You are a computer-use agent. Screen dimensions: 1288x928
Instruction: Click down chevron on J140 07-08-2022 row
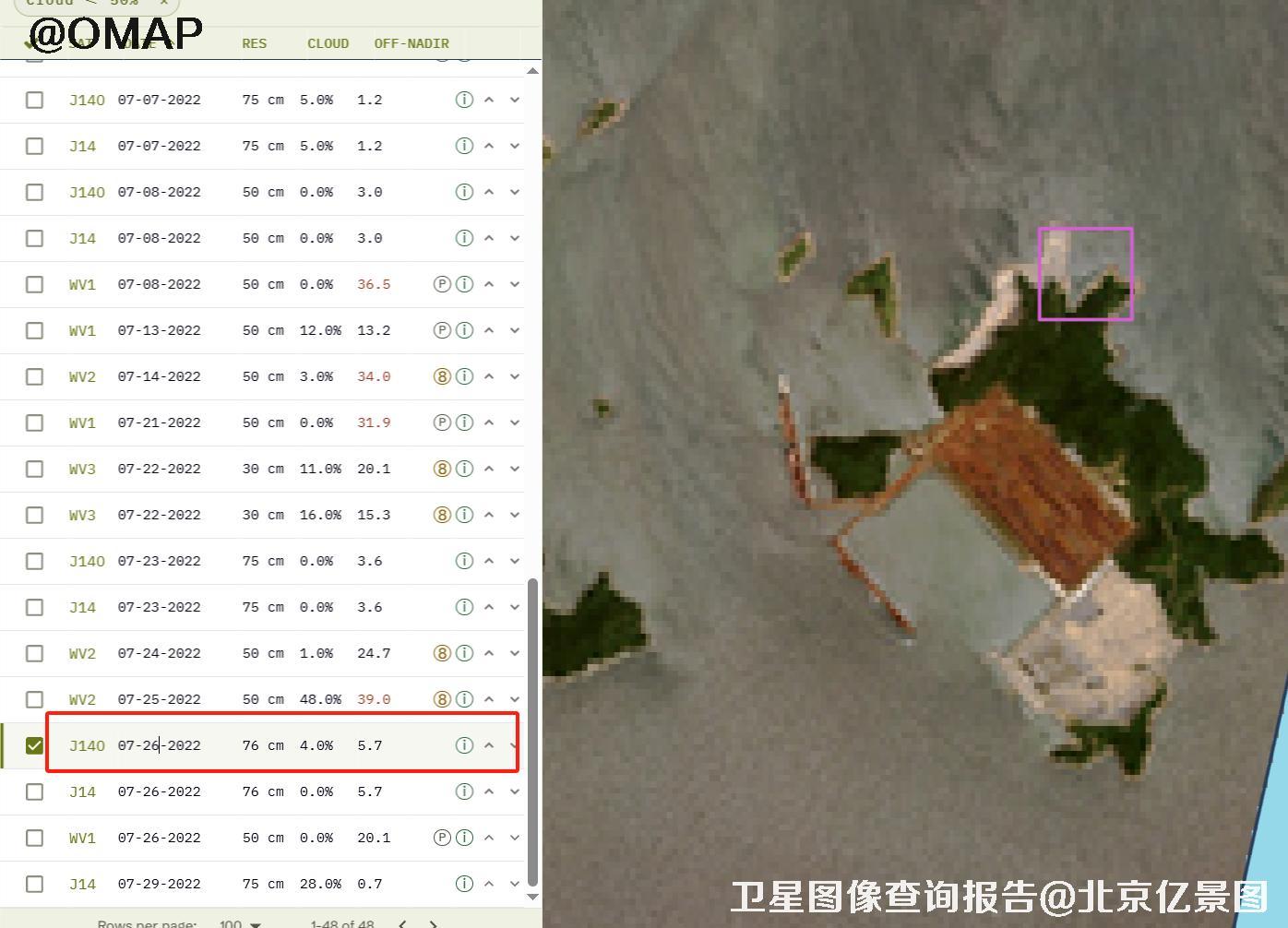tap(515, 192)
